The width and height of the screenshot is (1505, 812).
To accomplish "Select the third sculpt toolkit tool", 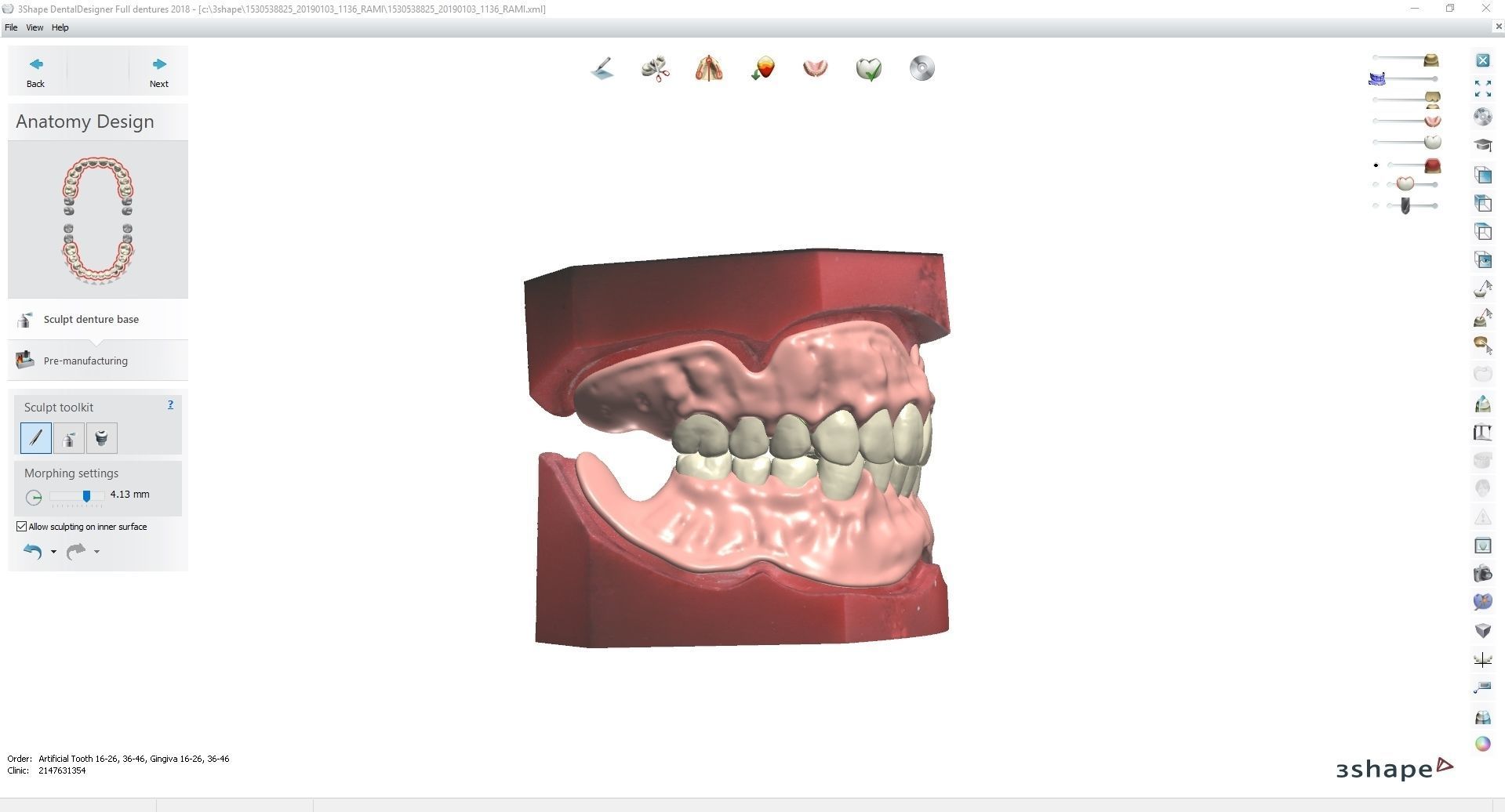I will click(102, 438).
